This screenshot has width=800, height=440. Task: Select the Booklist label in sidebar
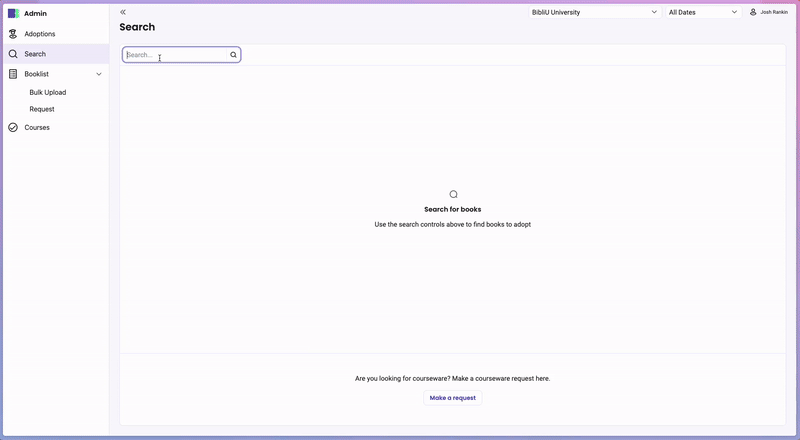coord(37,74)
